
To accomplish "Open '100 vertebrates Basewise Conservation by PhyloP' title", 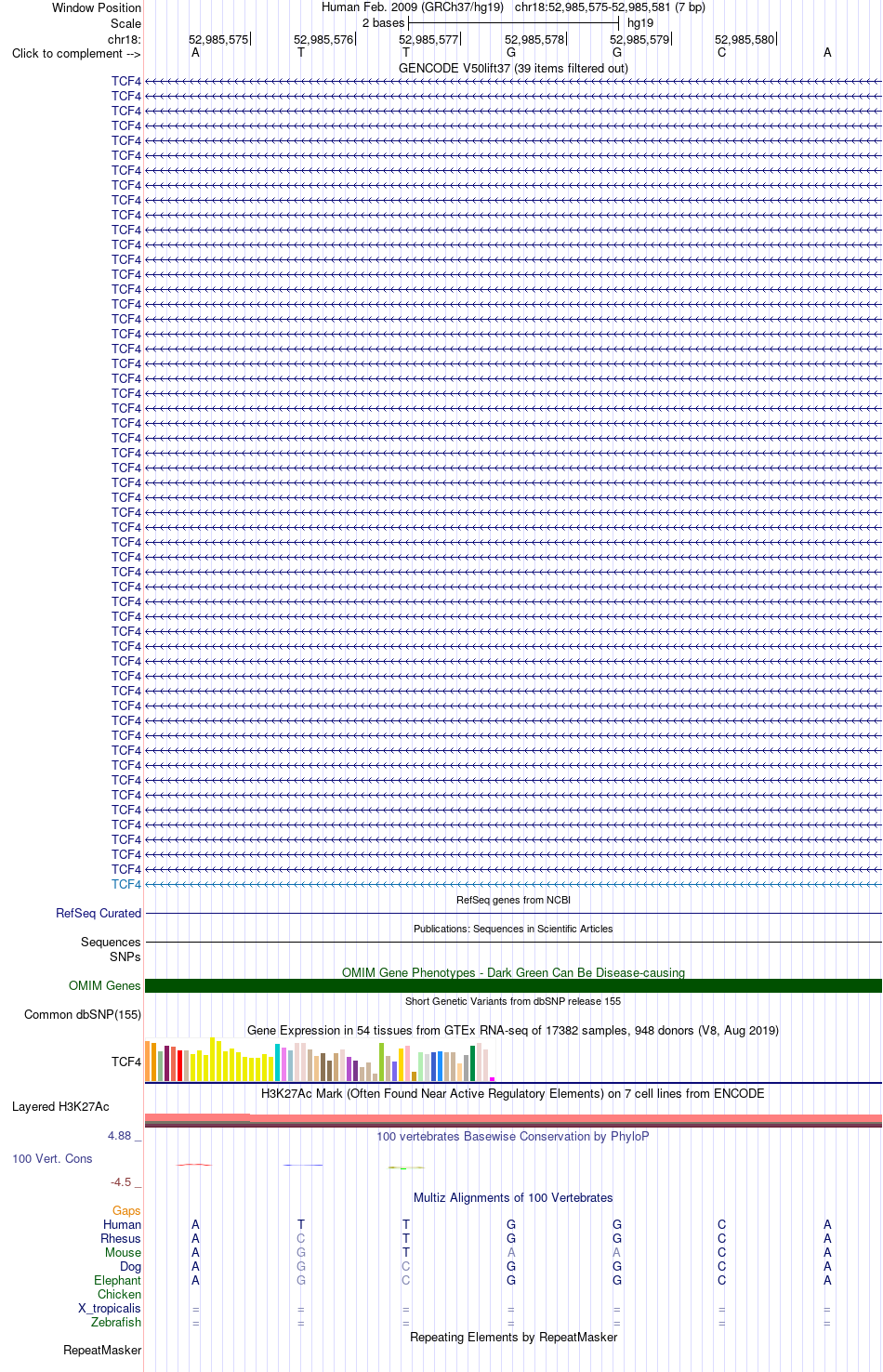I will click(513, 1136).
